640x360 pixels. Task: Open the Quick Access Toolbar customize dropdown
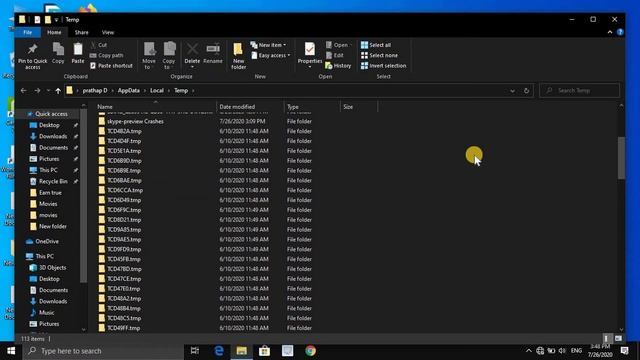click(x=56, y=20)
